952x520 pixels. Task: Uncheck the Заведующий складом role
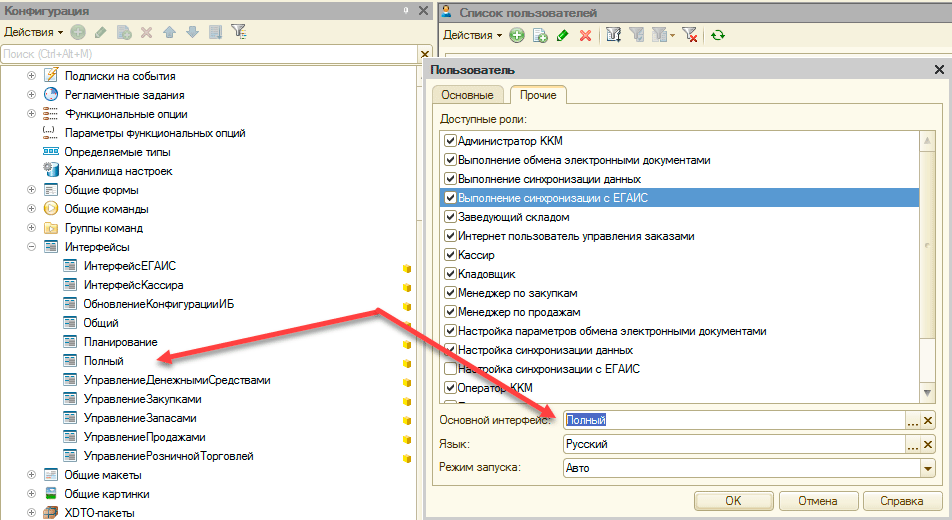pos(450,217)
